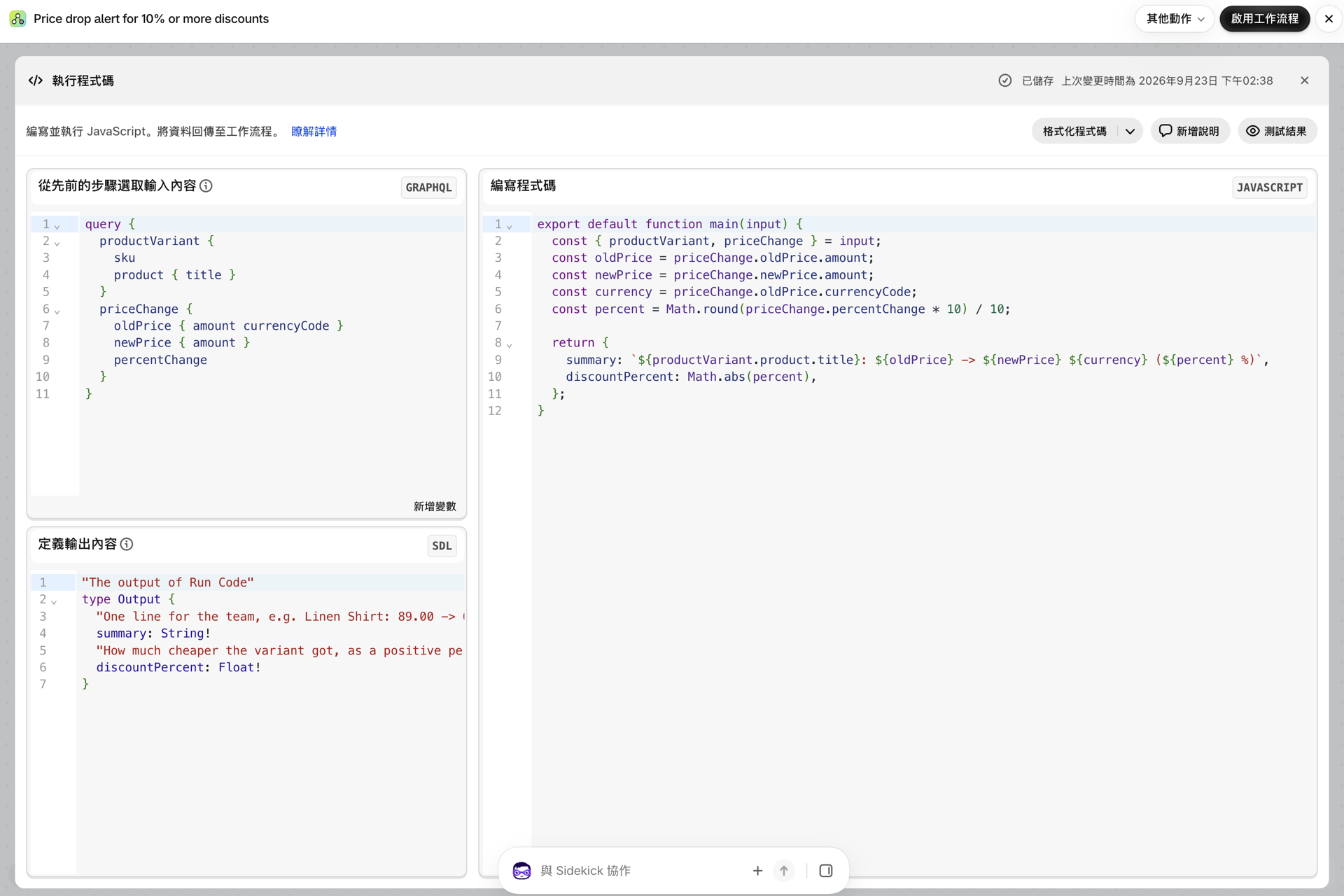The image size is (1344, 896).
Task: Click the run code brackets icon
Action: (36, 80)
